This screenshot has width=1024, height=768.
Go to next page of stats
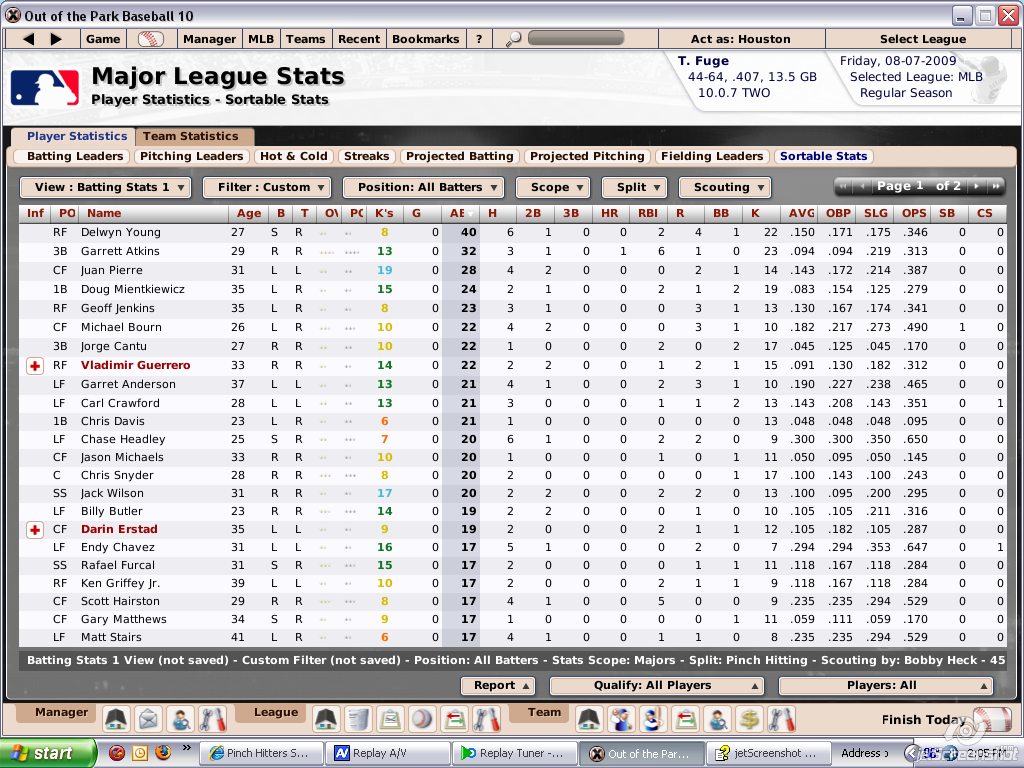click(x=974, y=186)
